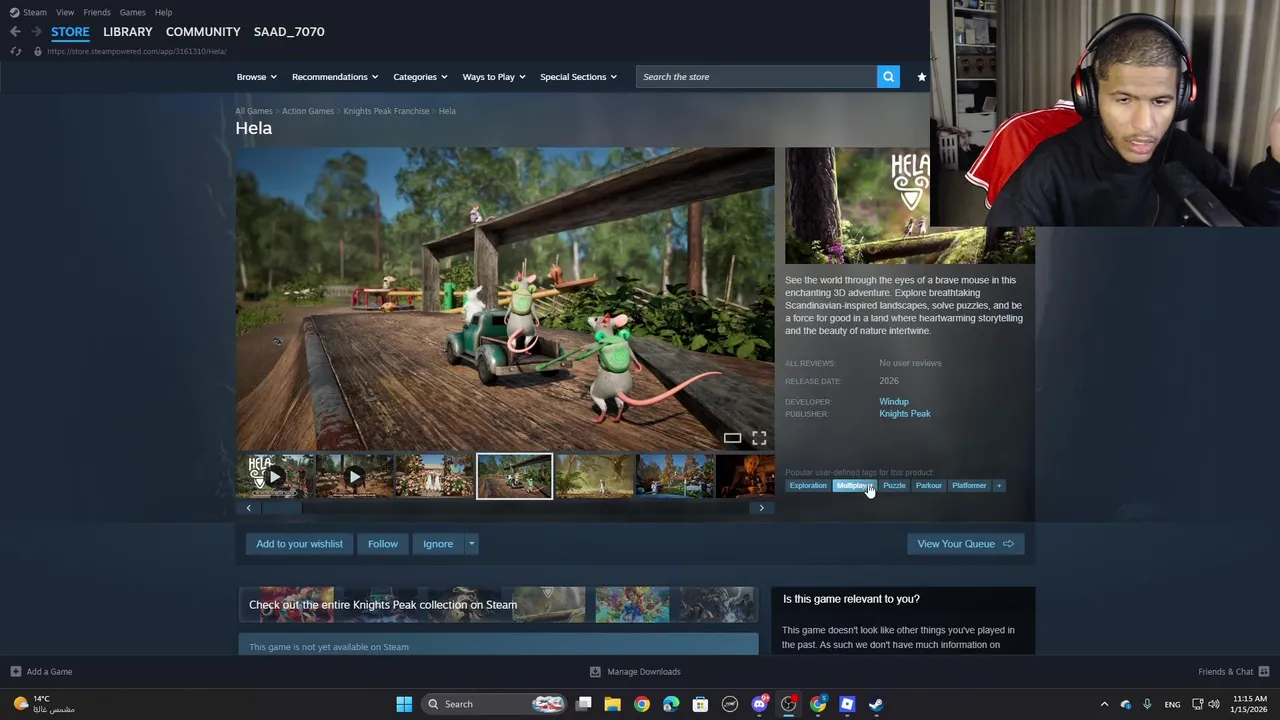Open the Windows Start menu
1280x720 pixels.
click(404, 704)
